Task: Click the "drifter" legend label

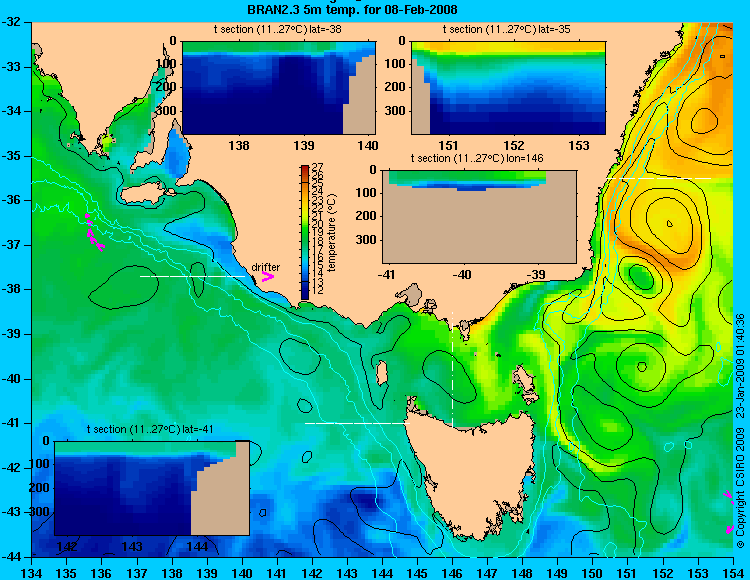Action: 265,267
